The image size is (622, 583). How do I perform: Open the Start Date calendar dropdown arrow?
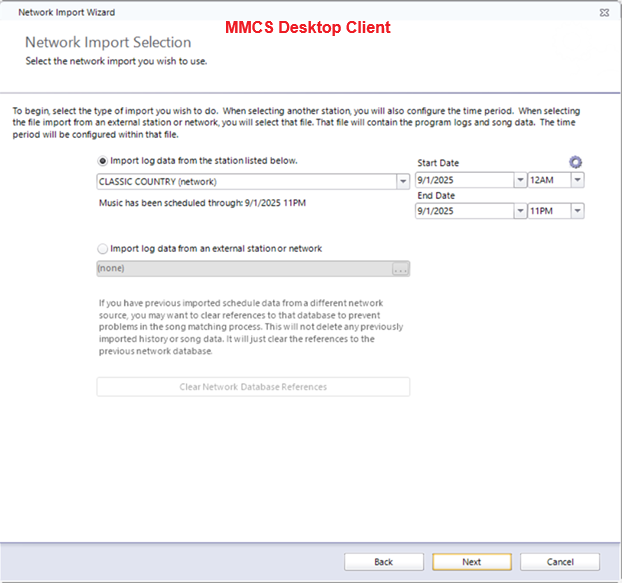tap(520, 181)
